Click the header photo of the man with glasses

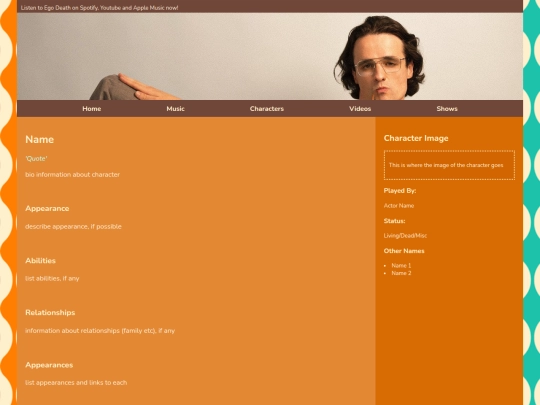[270, 56]
